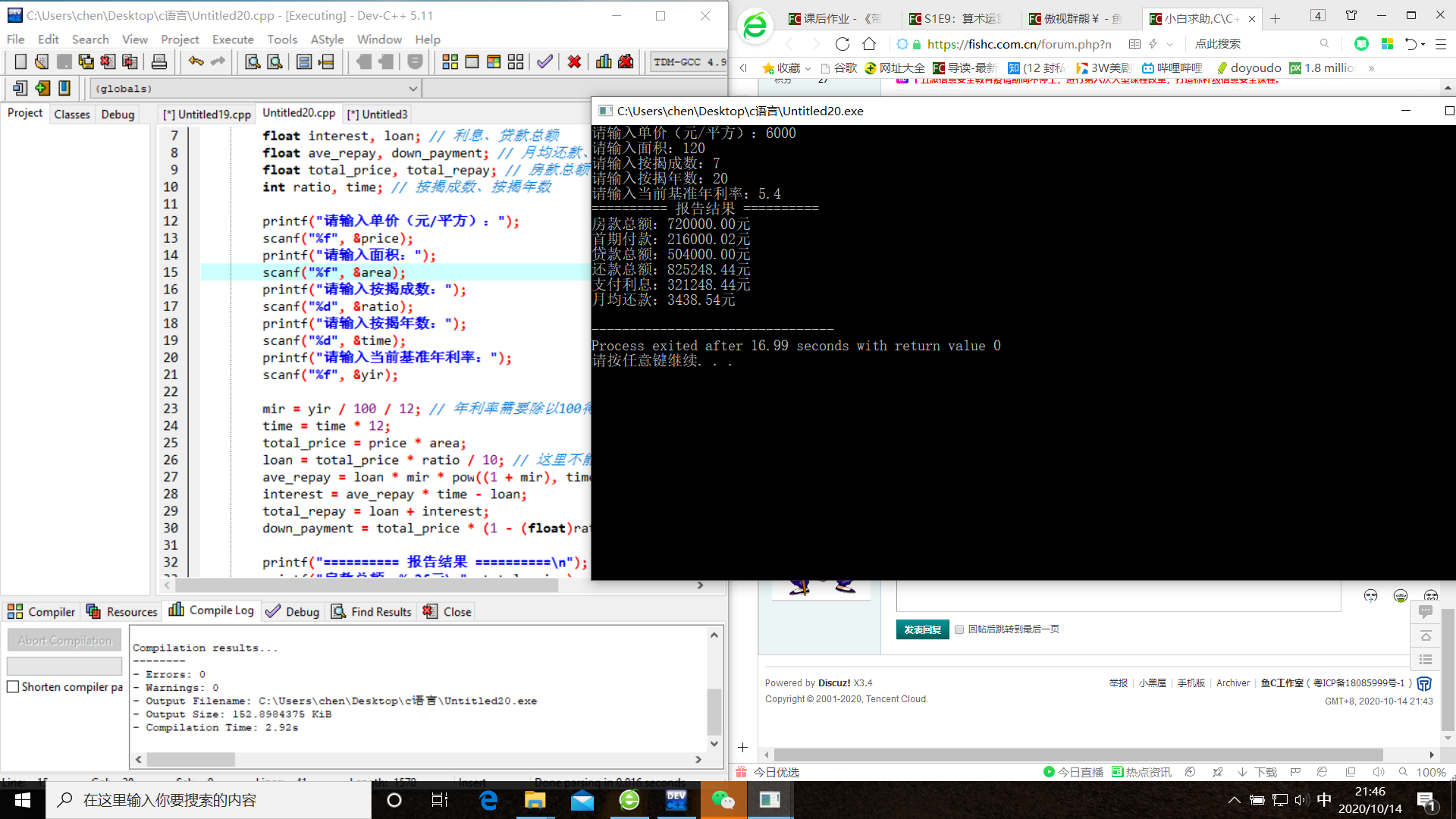Click the New file icon in Dev-C++ toolbar
1456x819 pixels.
click(20, 61)
